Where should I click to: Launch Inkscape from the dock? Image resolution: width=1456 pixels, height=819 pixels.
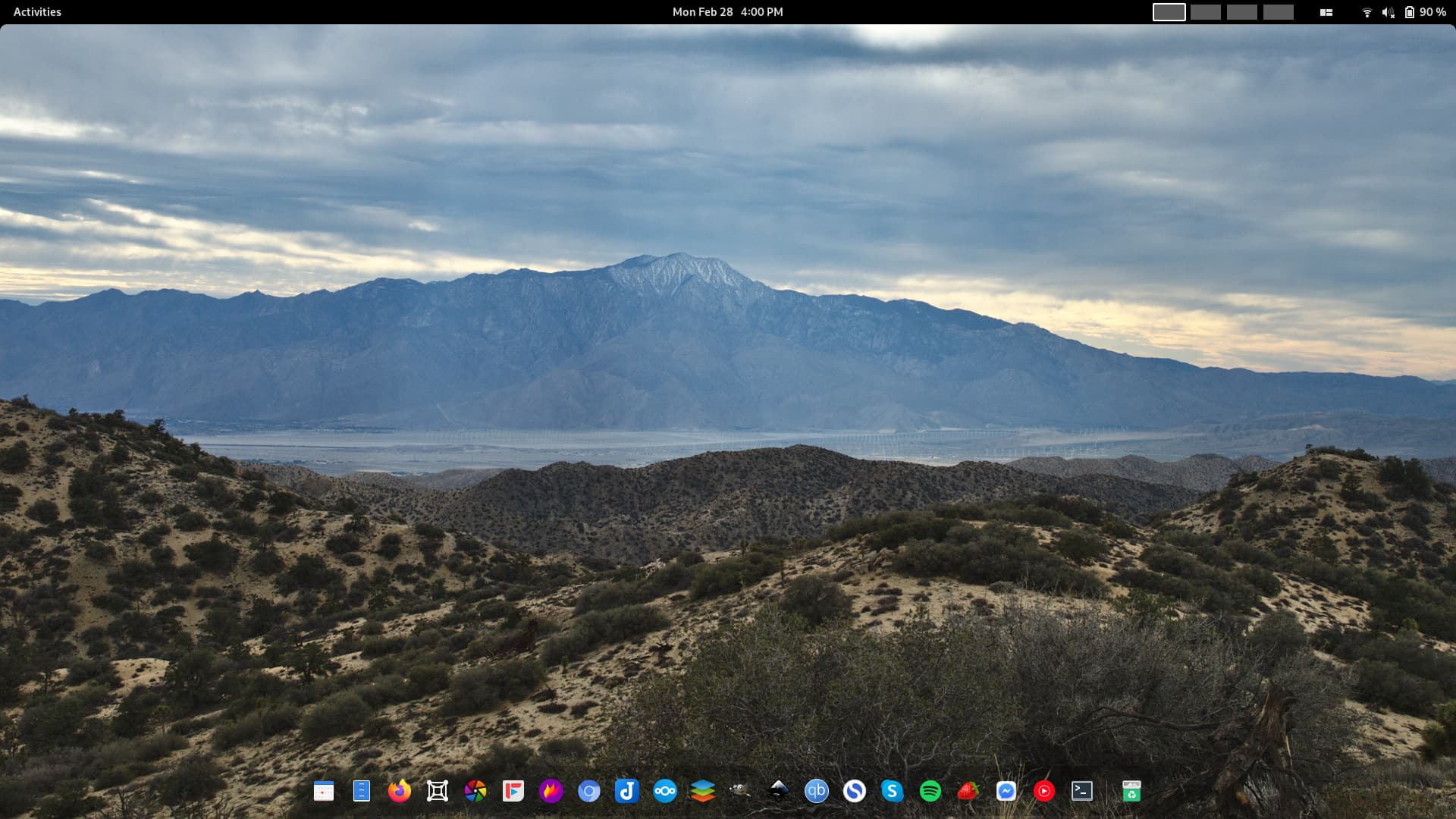tap(779, 791)
